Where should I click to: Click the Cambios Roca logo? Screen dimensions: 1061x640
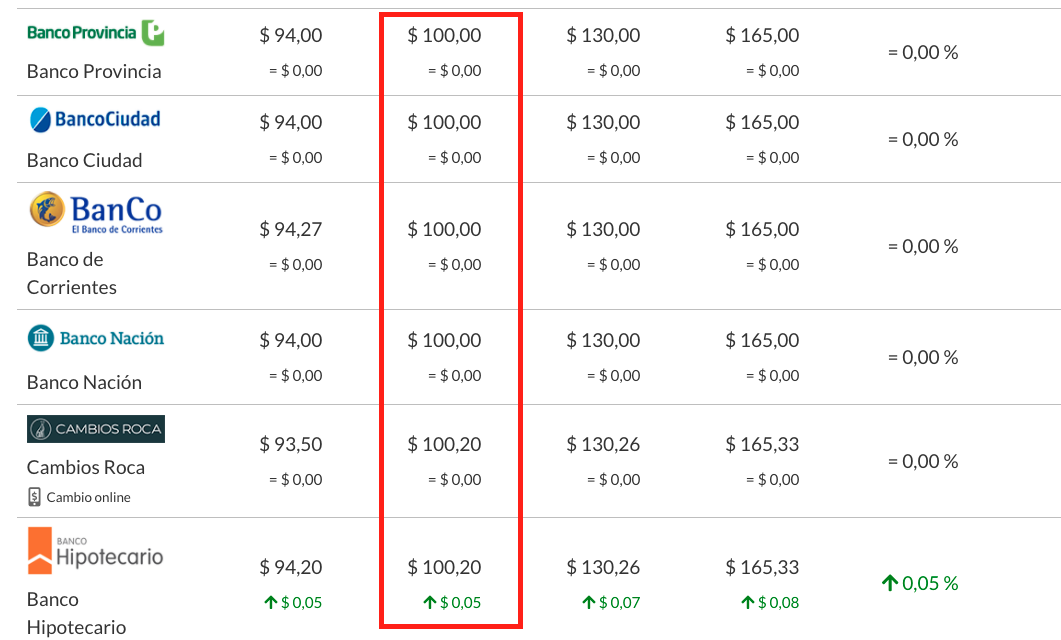point(95,429)
